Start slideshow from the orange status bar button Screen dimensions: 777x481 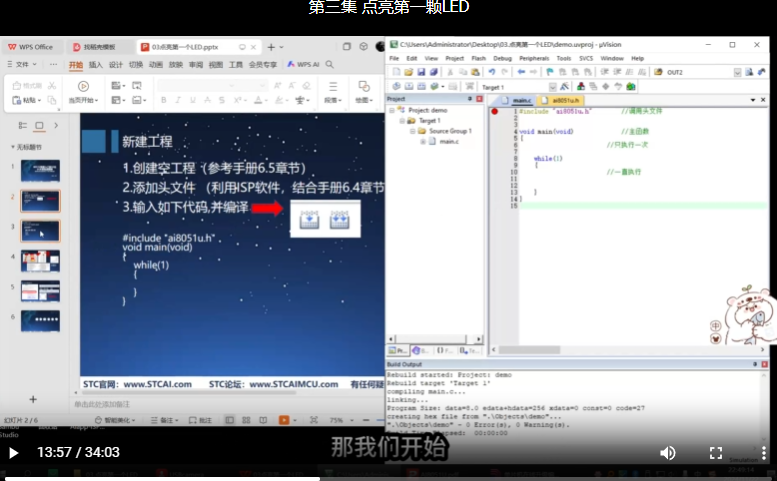(x=284, y=420)
